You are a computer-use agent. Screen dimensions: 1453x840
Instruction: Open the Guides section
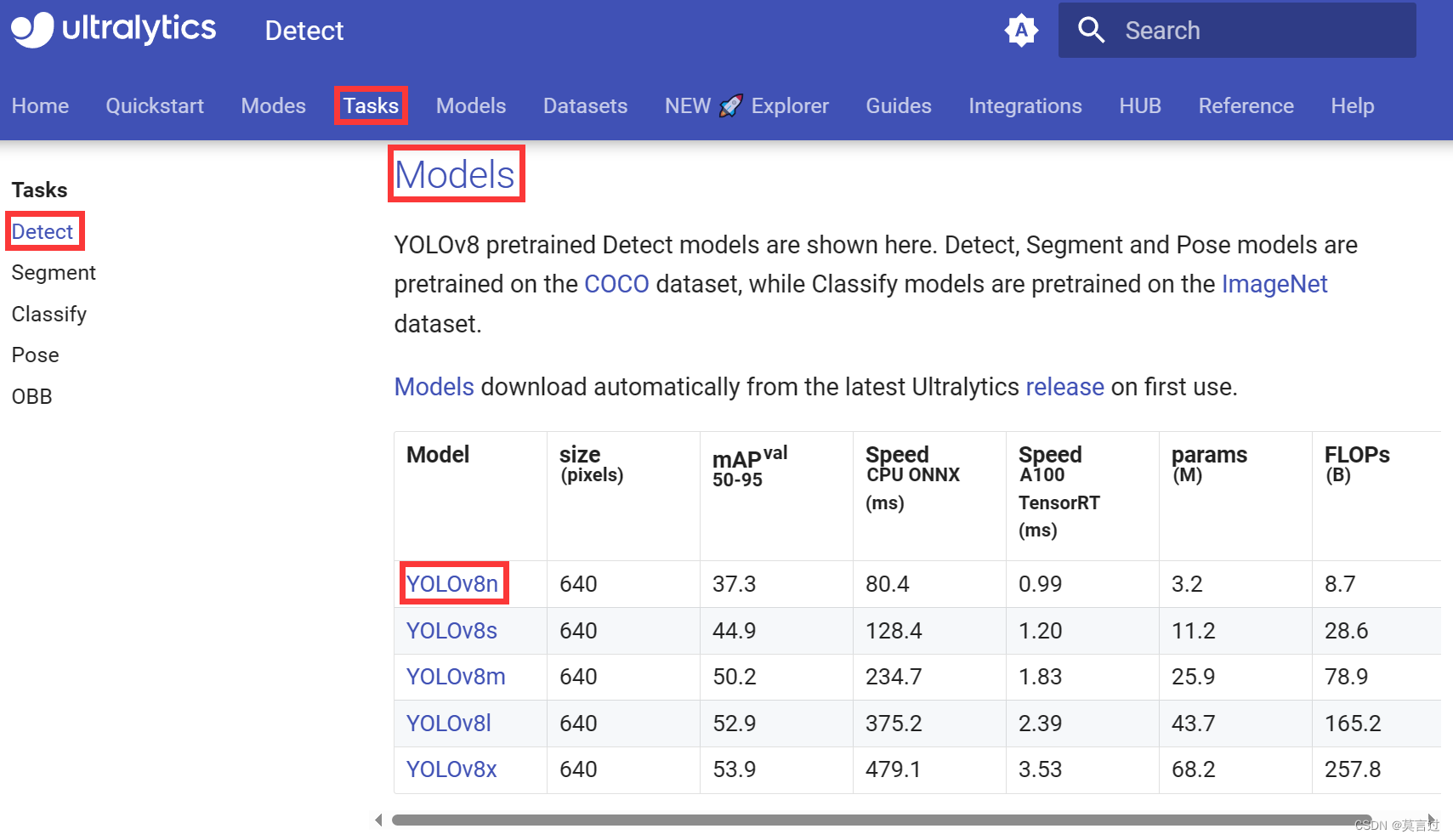coord(899,105)
